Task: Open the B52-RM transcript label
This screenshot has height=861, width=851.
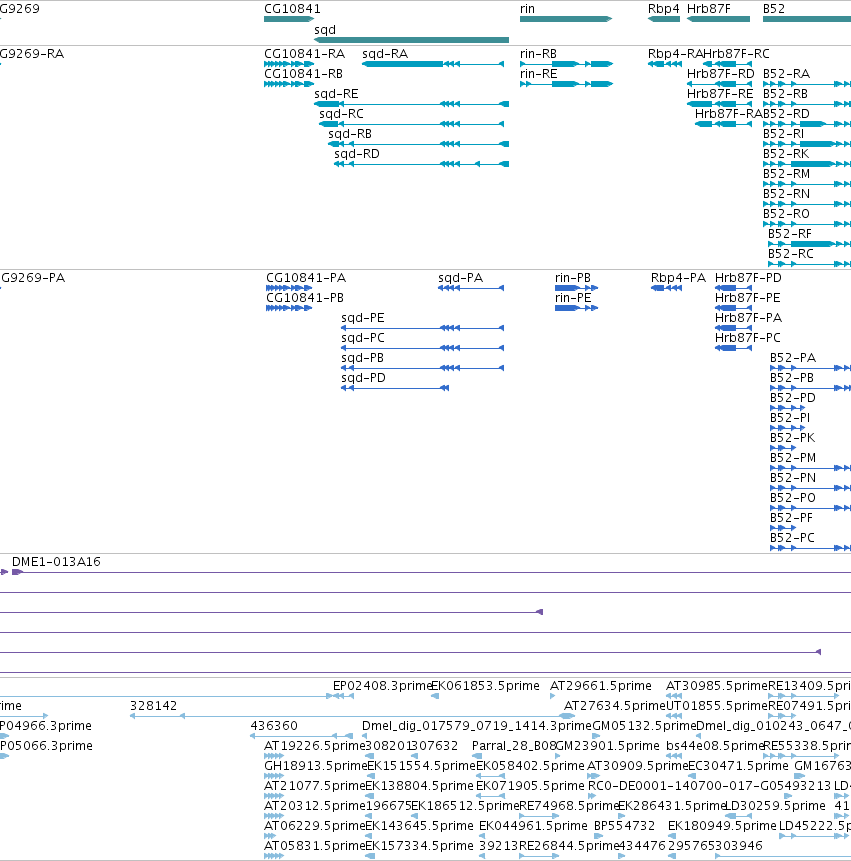Action: coord(786,174)
